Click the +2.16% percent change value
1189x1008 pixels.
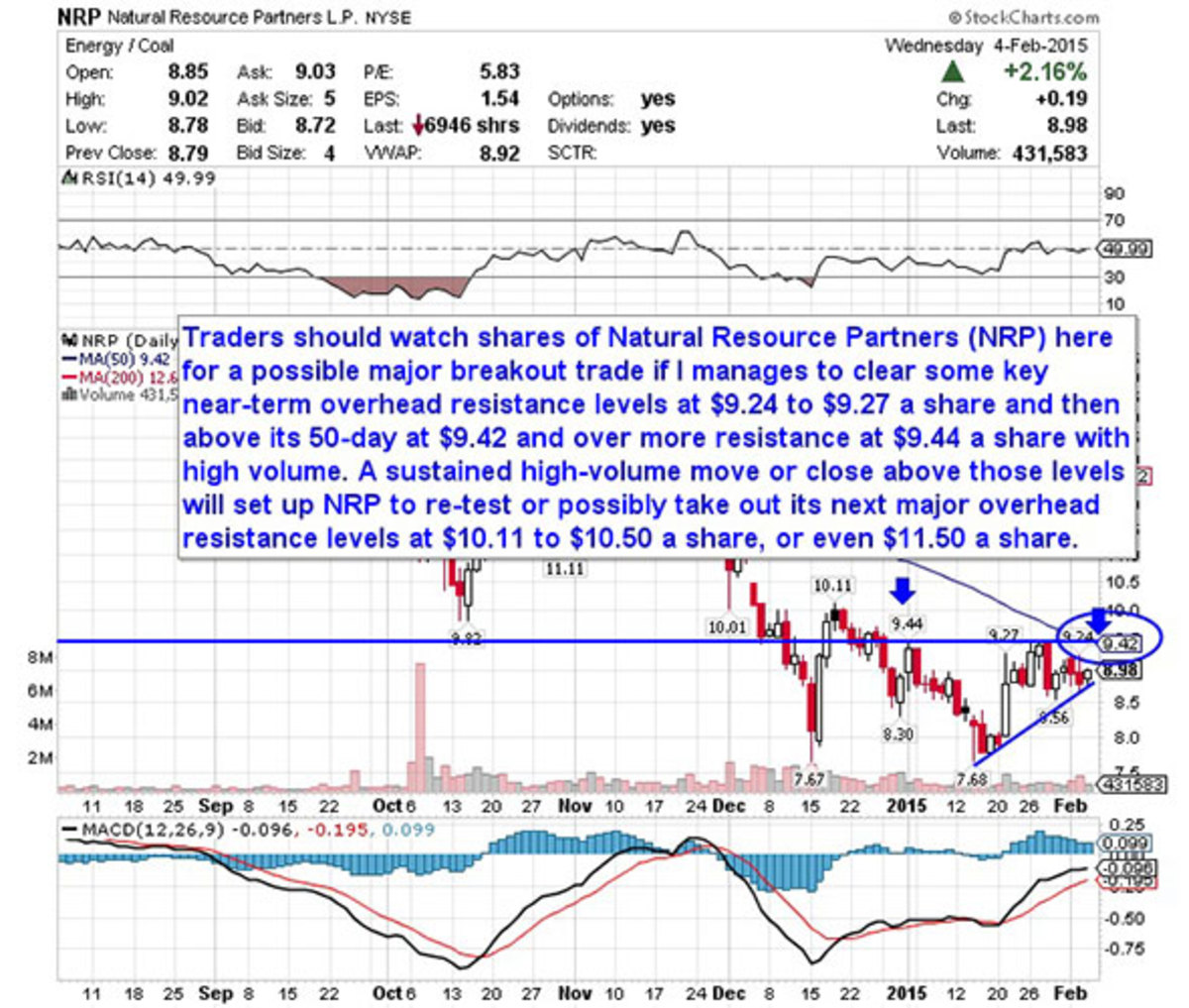1044,71
